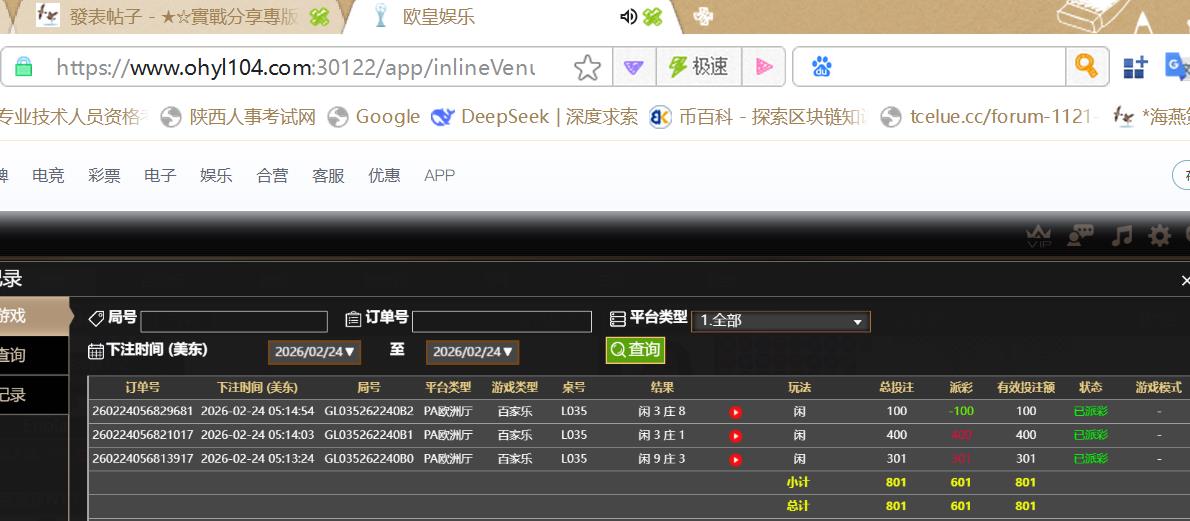Click the browser URL address field
The width and height of the screenshot is (1190, 521).
click(x=296, y=68)
